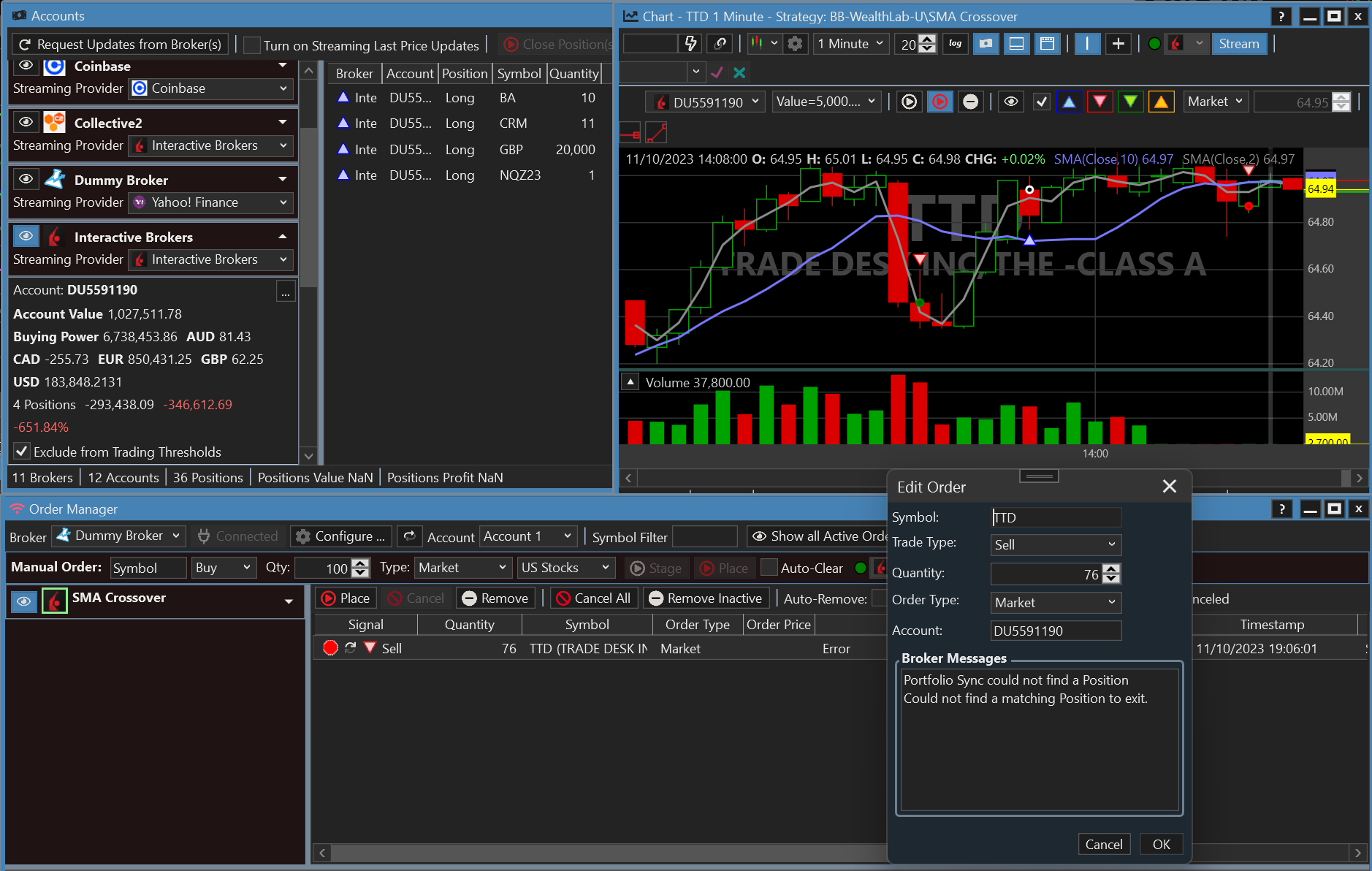
Task: Click the crosshair plus icon in the chart toolbar
Action: 1118,44
